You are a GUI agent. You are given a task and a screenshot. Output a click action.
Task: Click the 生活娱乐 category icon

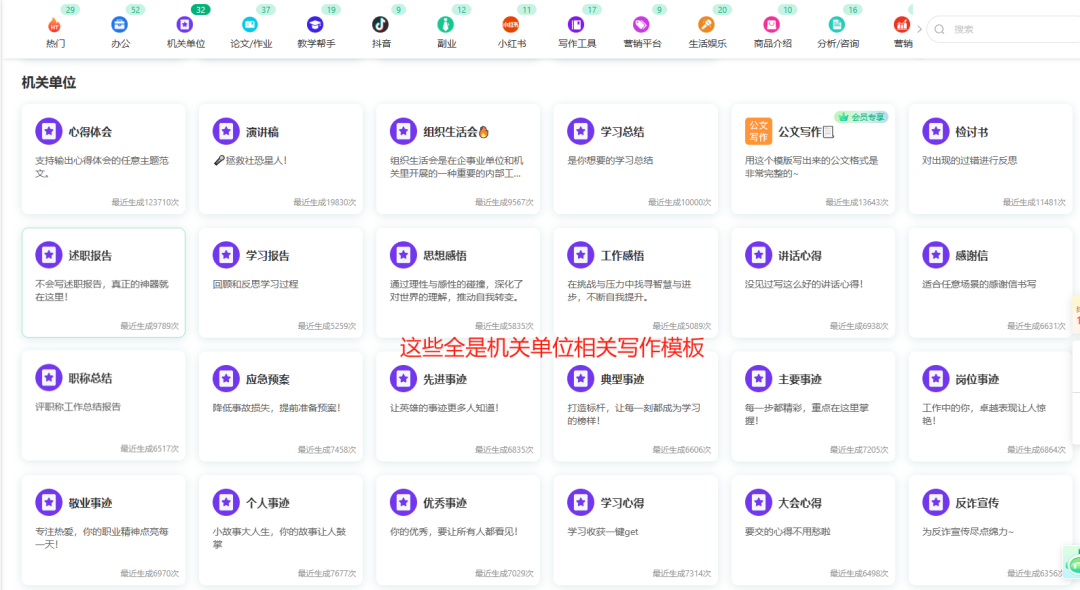[x=706, y=22]
